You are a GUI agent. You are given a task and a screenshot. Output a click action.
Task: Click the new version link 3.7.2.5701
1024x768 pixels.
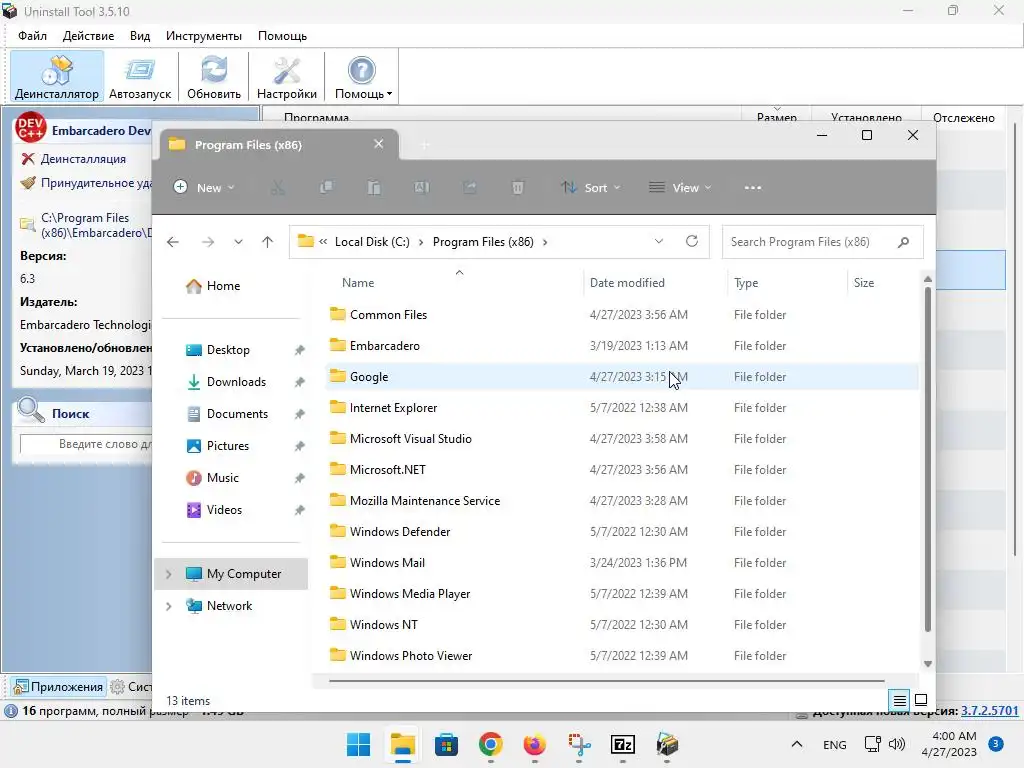[x=989, y=711]
